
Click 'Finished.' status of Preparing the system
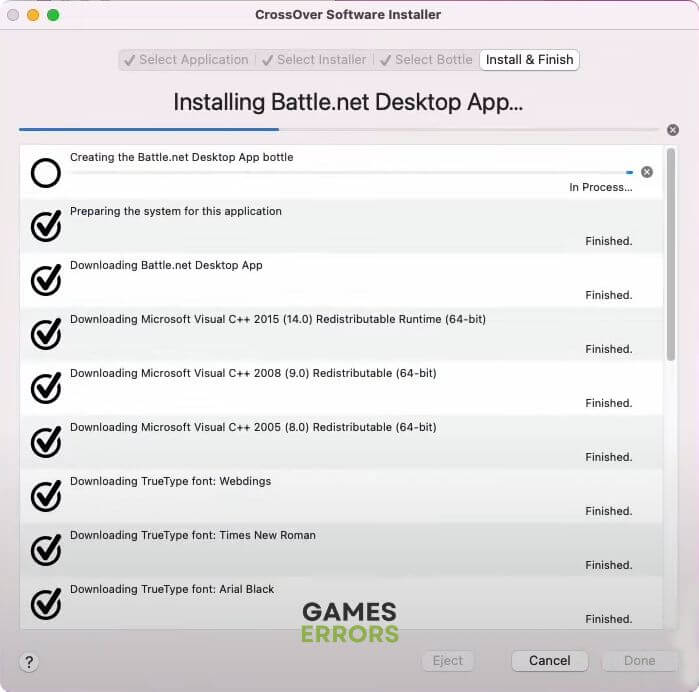click(609, 241)
